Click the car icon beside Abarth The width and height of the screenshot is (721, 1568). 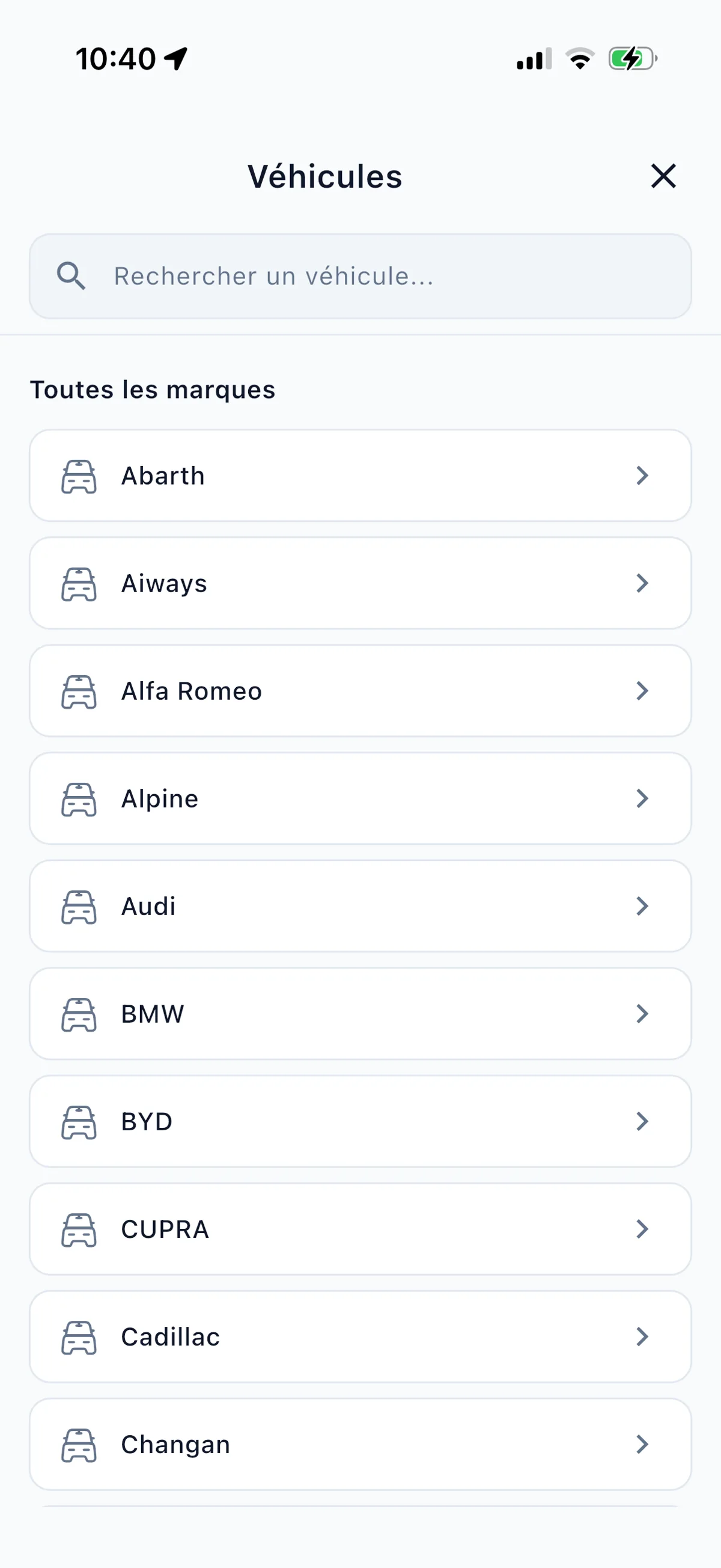point(79,476)
